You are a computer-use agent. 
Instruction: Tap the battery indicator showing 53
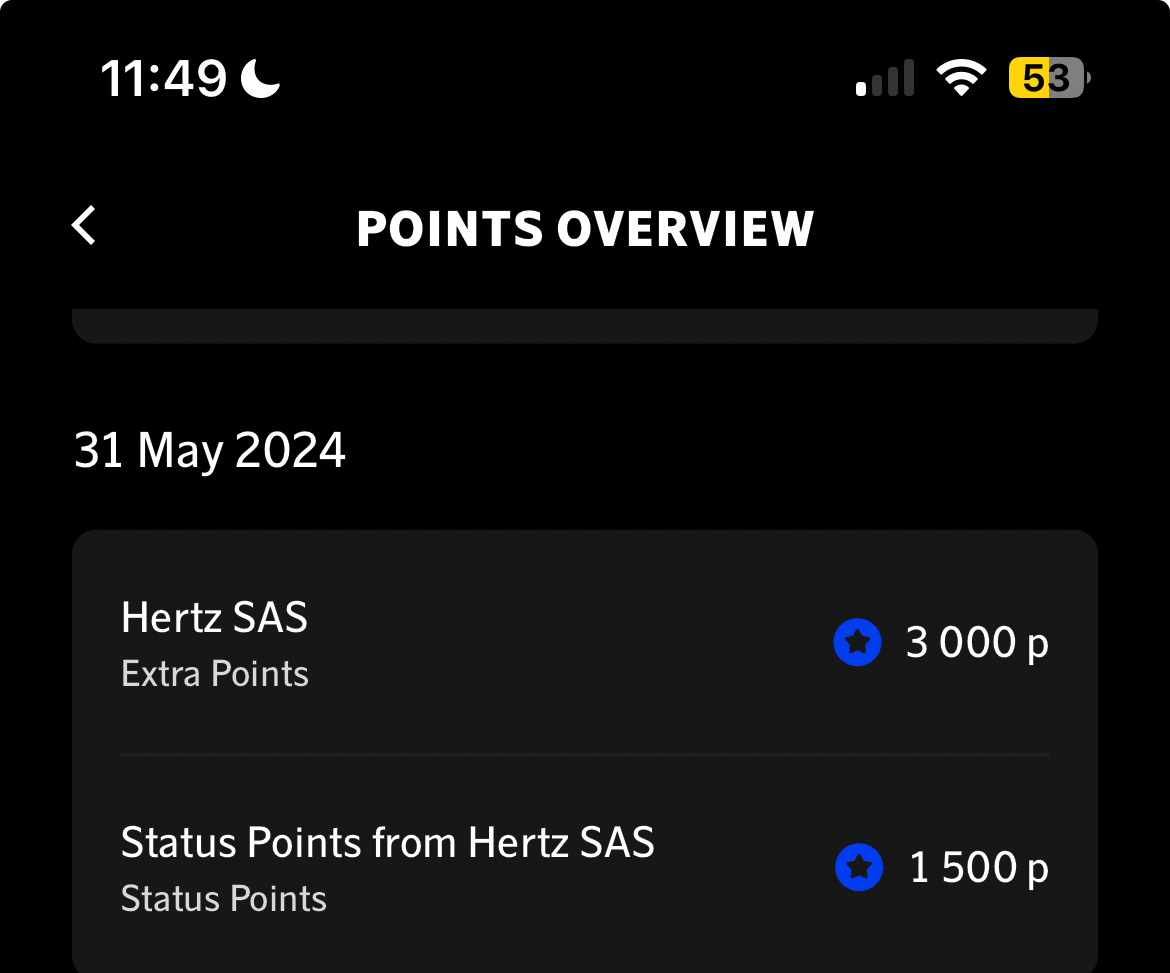click(1047, 78)
